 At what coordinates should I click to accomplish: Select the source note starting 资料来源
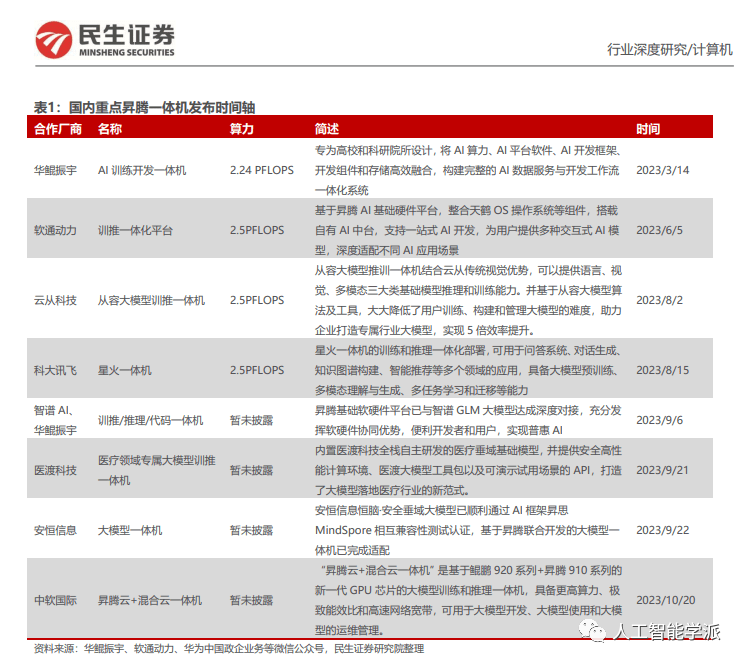point(229,648)
